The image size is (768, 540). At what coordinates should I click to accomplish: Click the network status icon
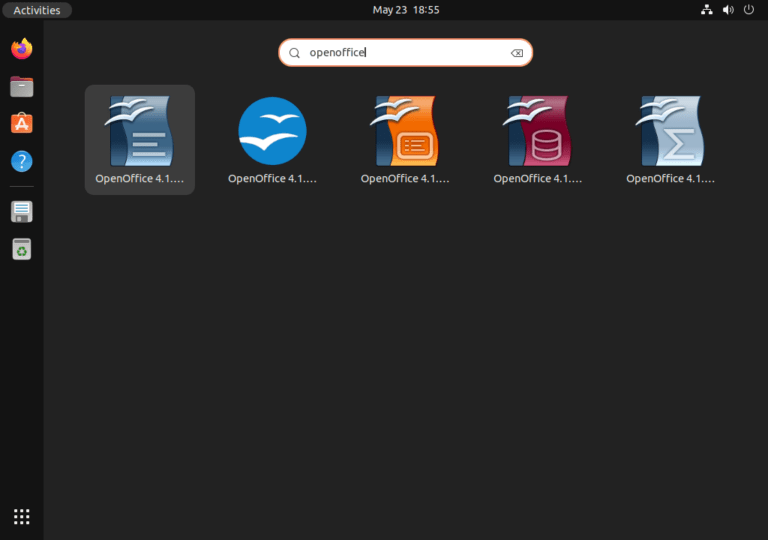tap(707, 10)
